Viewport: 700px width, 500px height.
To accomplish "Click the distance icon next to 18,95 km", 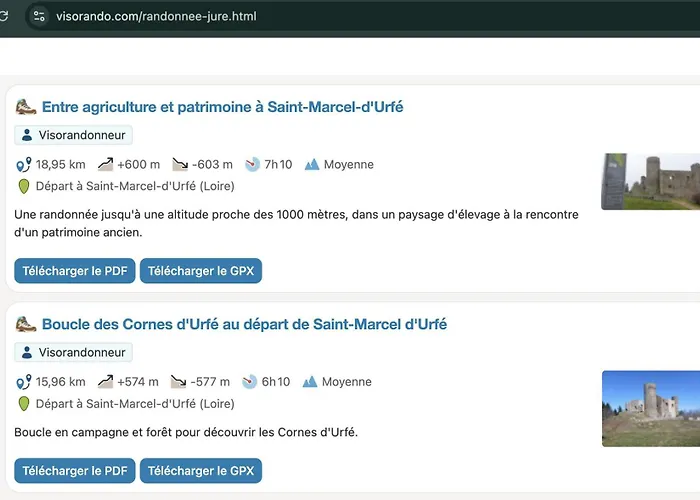I will click(24, 164).
